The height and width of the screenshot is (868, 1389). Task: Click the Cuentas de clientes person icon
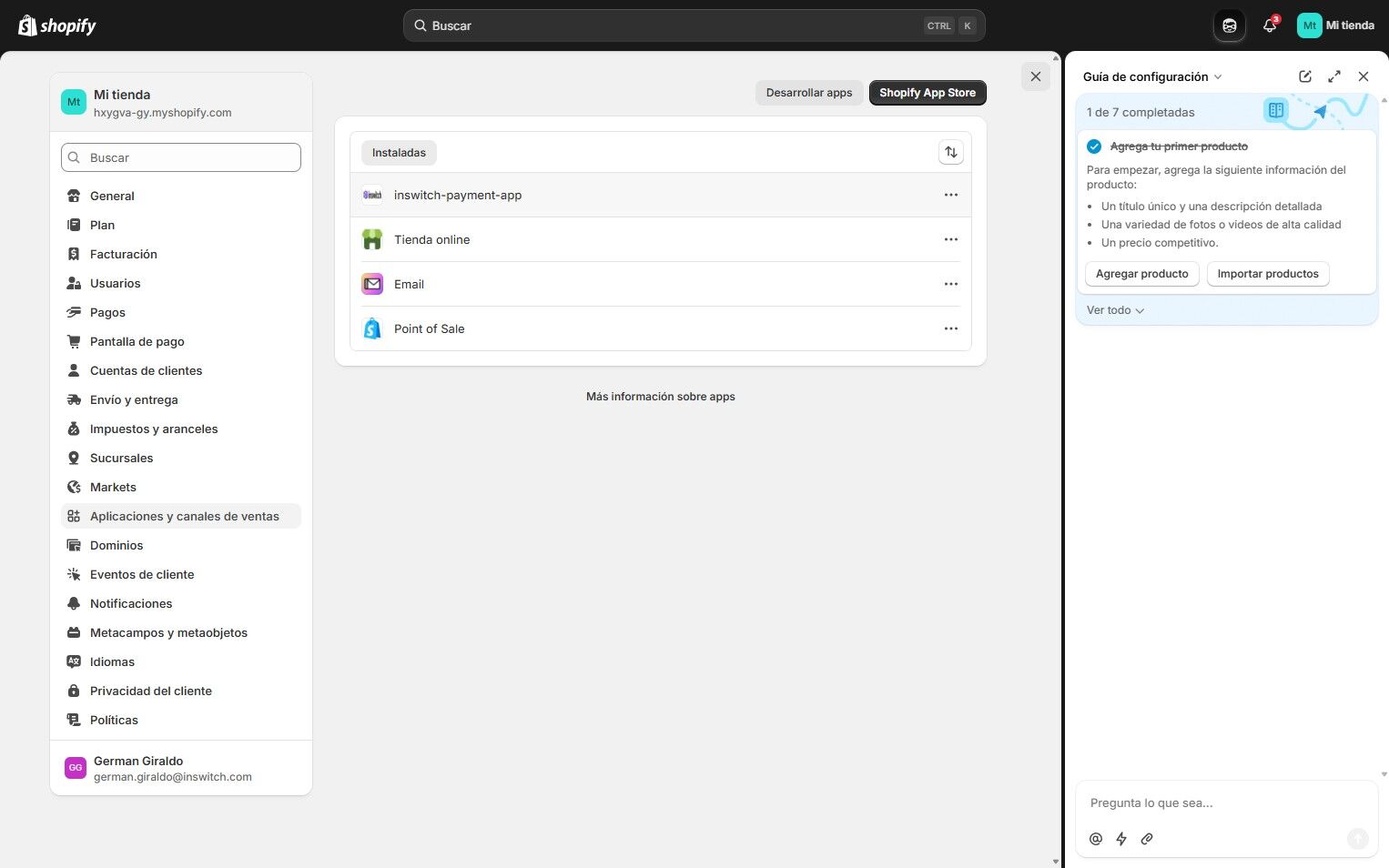[x=74, y=370]
